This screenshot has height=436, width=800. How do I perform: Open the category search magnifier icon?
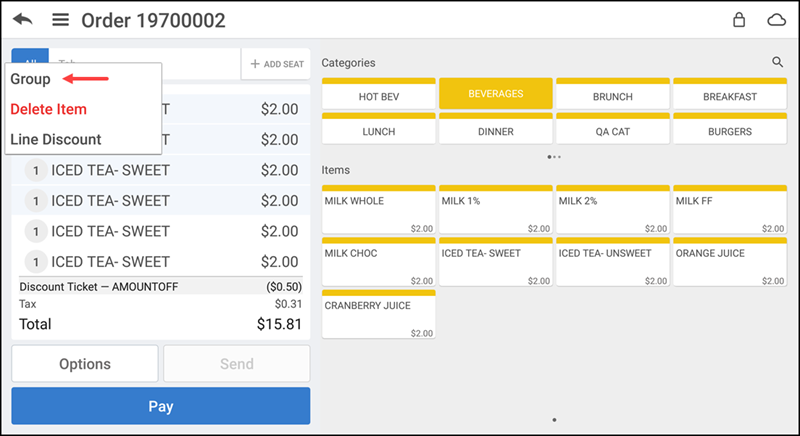pyautogui.click(x=777, y=62)
